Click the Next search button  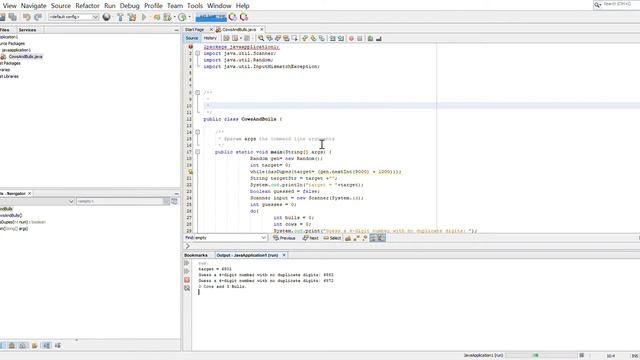pyautogui.click(x=311, y=238)
